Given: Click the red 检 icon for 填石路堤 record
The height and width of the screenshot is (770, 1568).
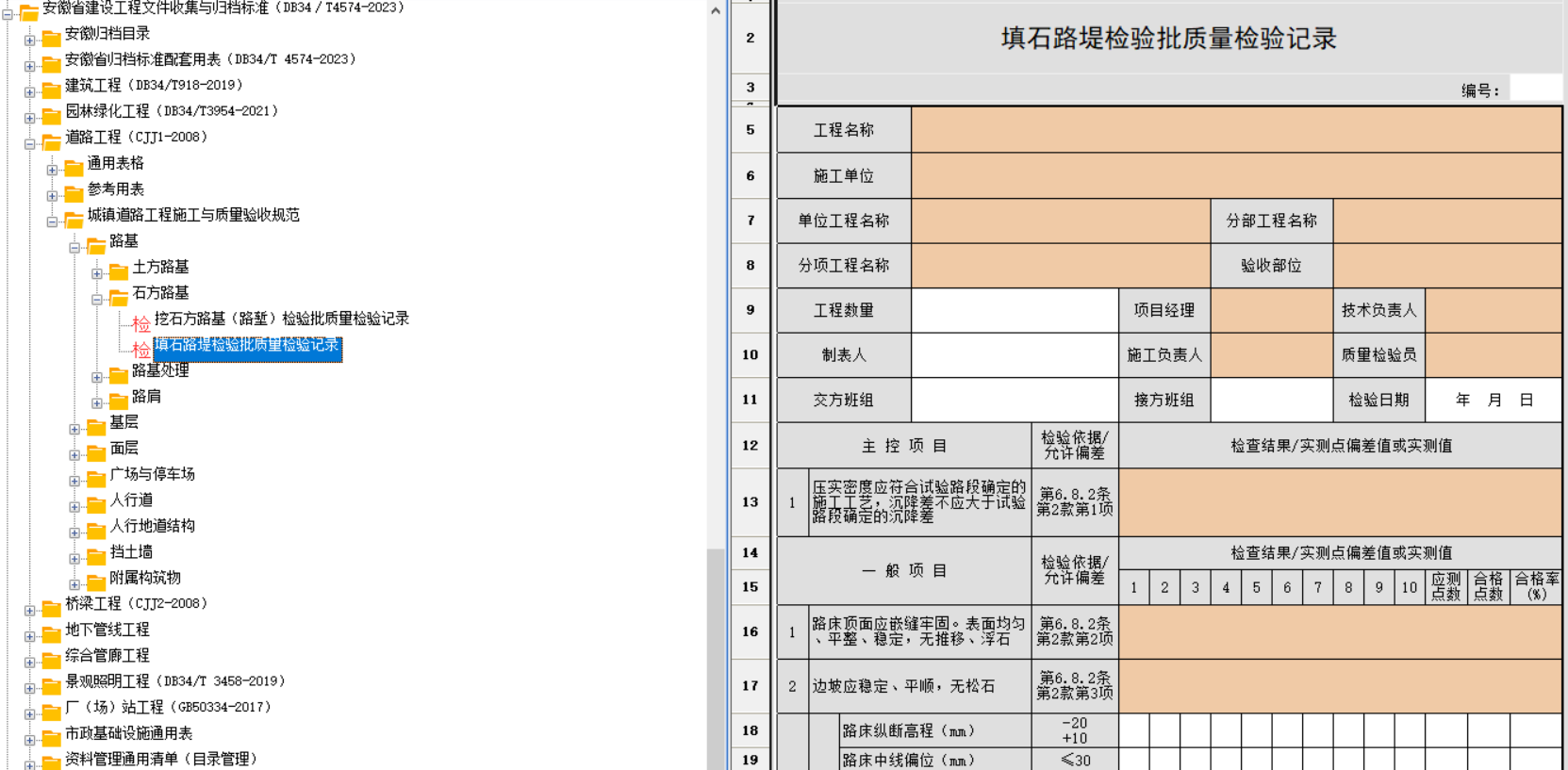Looking at the screenshot, I should [x=140, y=349].
